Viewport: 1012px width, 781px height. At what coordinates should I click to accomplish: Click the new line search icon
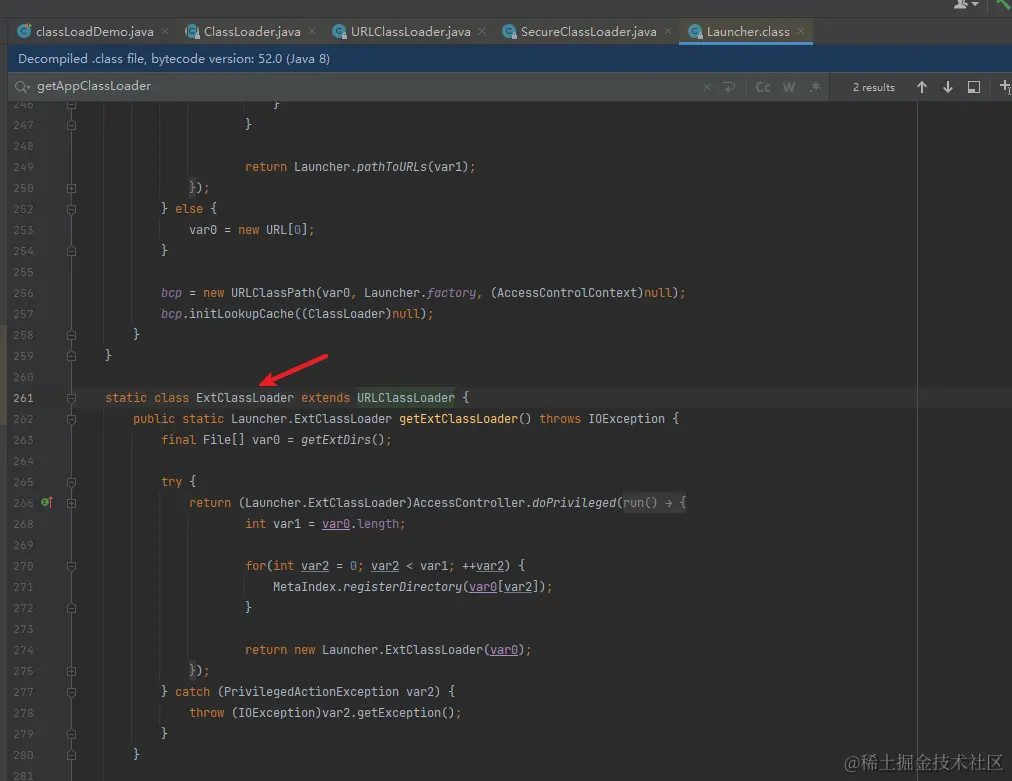pyautogui.click(x=729, y=87)
